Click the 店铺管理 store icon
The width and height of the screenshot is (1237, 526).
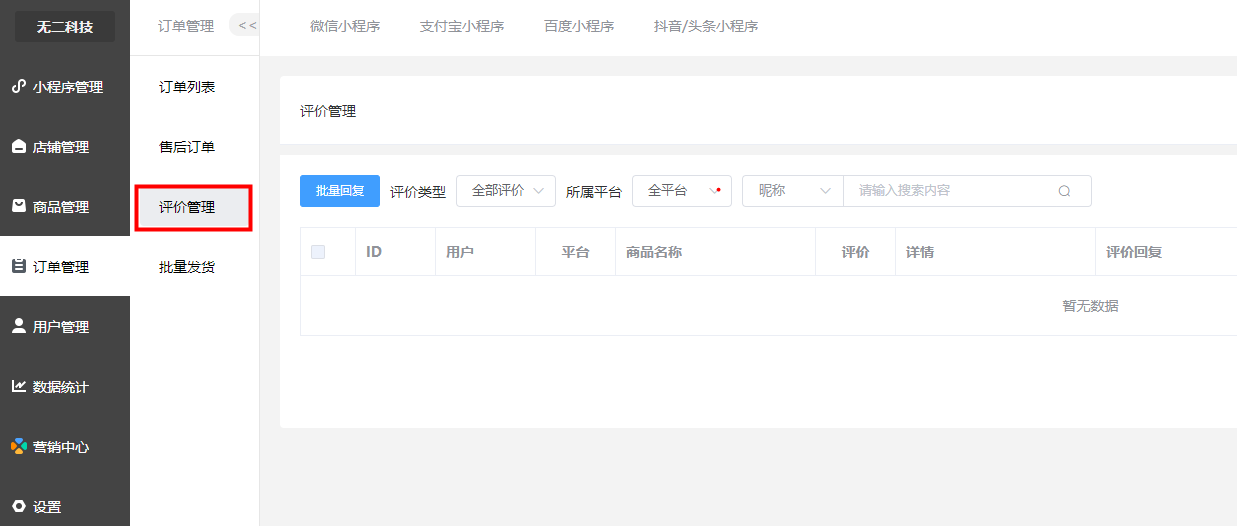coord(18,147)
